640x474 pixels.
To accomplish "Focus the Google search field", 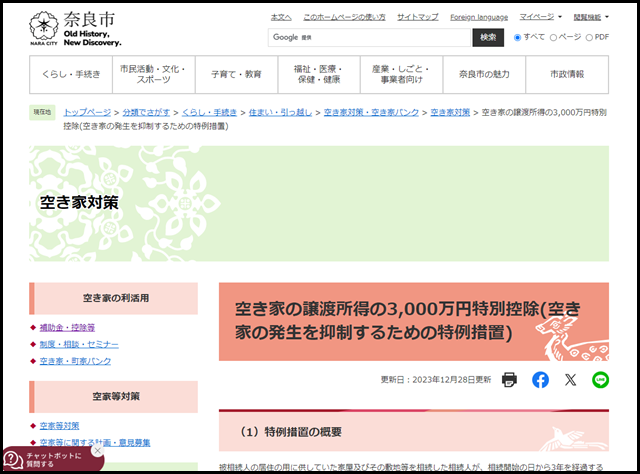I will click(x=369, y=38).
